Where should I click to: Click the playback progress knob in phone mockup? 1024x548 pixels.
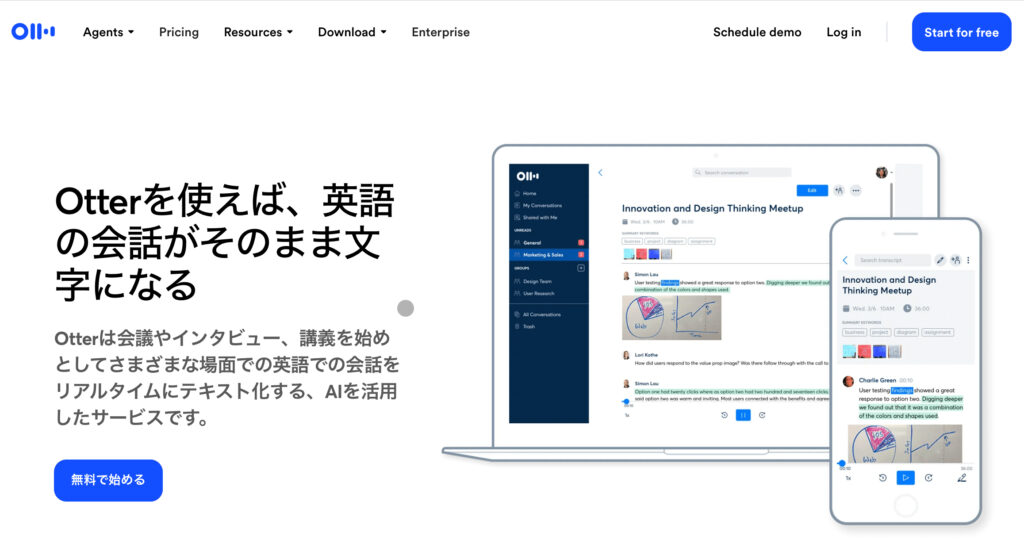842,463
